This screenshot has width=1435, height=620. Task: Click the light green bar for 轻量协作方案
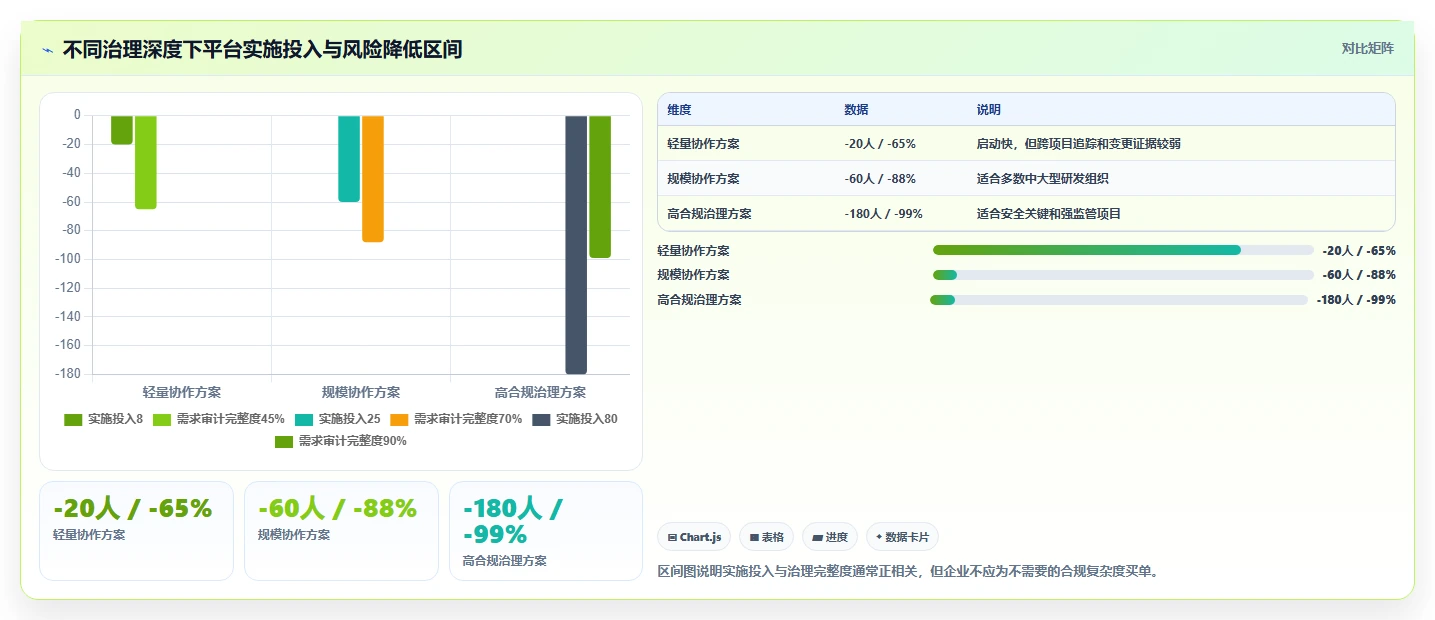click(146, 162)
